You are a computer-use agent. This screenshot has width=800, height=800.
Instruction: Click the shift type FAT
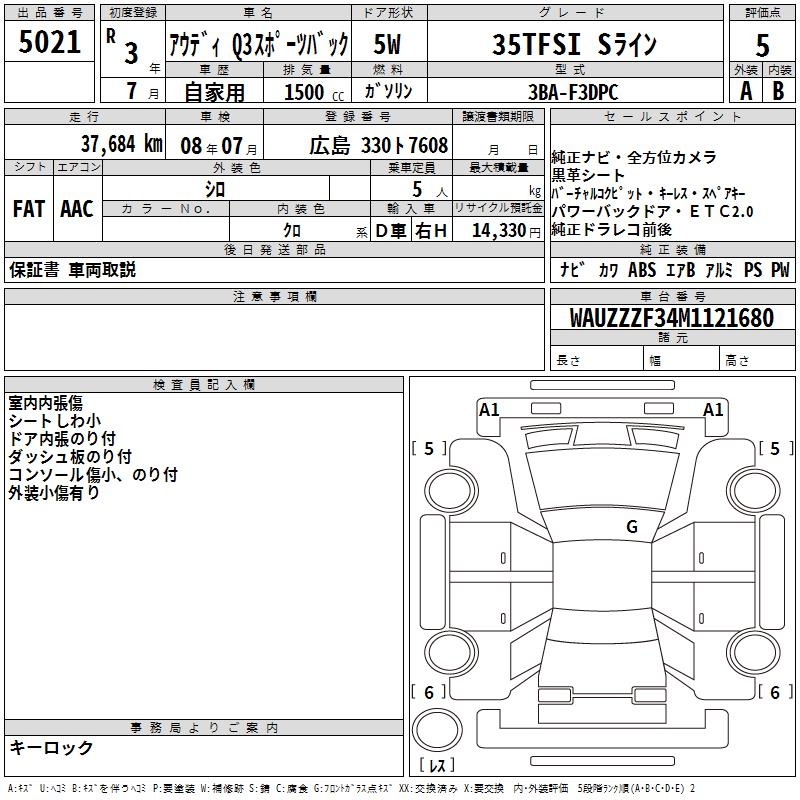point(29,209)
